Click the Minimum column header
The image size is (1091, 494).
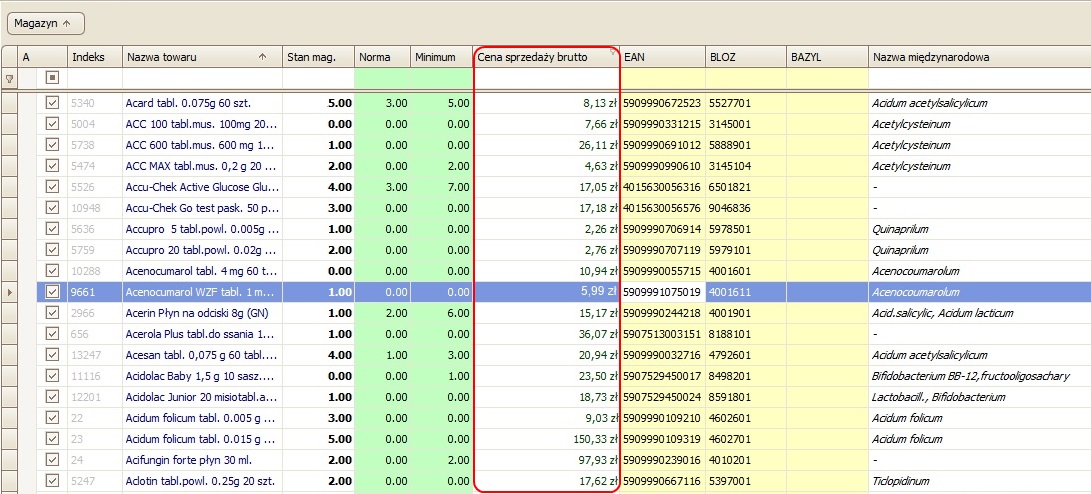coord(440,58)
